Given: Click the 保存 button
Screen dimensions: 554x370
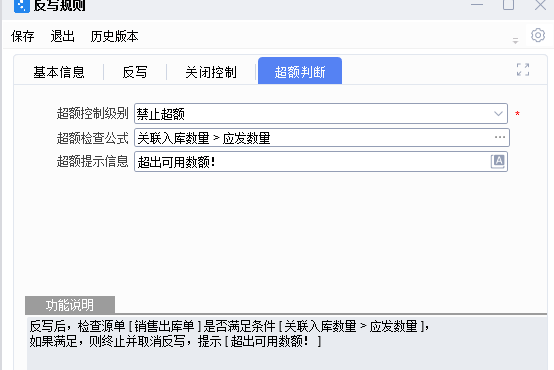Looking at the screenshot, I should 23,36.
